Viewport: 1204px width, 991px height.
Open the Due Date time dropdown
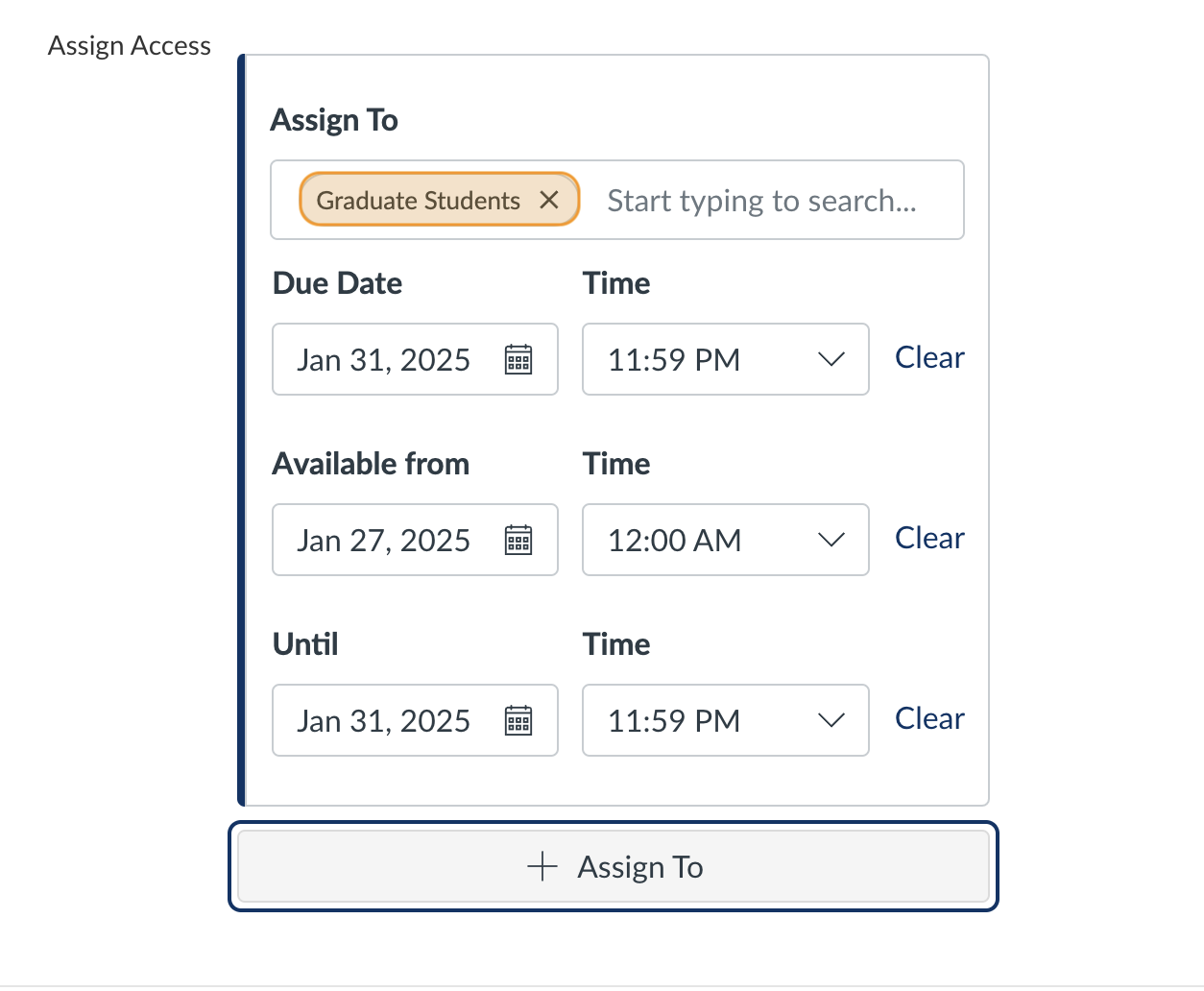coord(831,359)
